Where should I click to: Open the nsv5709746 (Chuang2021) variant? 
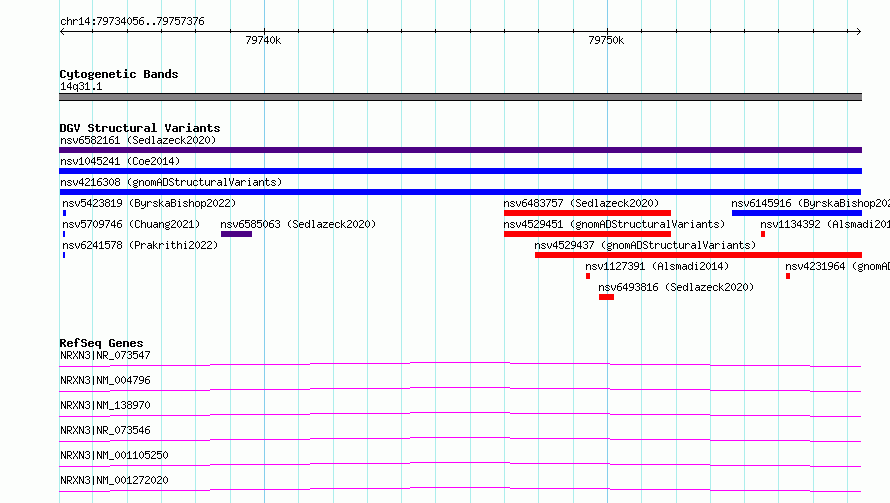tap(131, 224)
